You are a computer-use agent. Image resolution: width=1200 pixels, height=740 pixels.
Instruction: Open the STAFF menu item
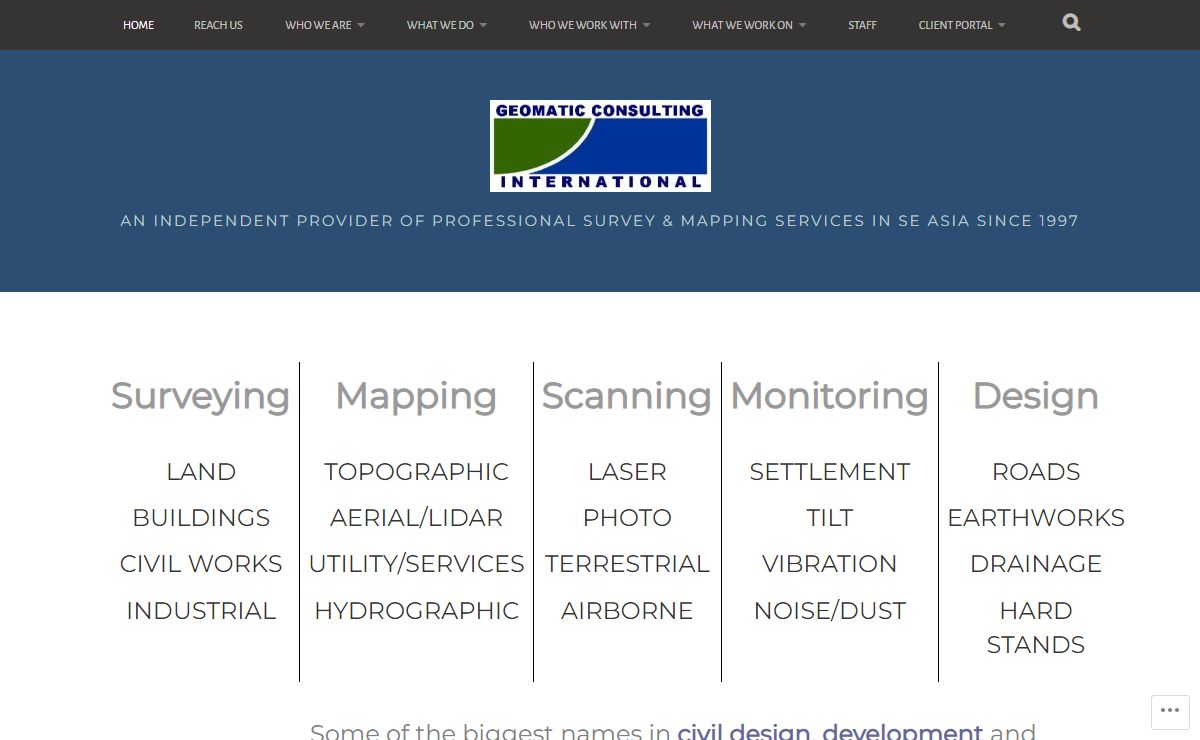862,25
